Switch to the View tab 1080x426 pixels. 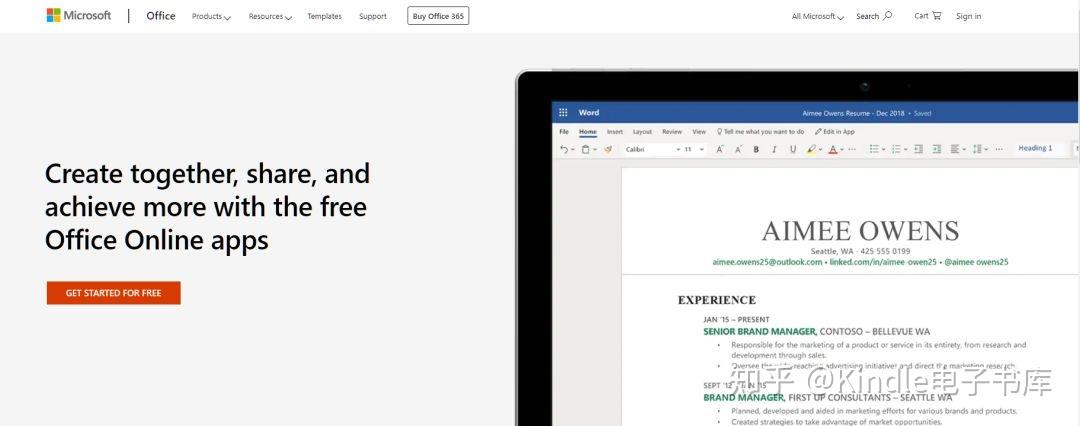click(x=699, y=132)
